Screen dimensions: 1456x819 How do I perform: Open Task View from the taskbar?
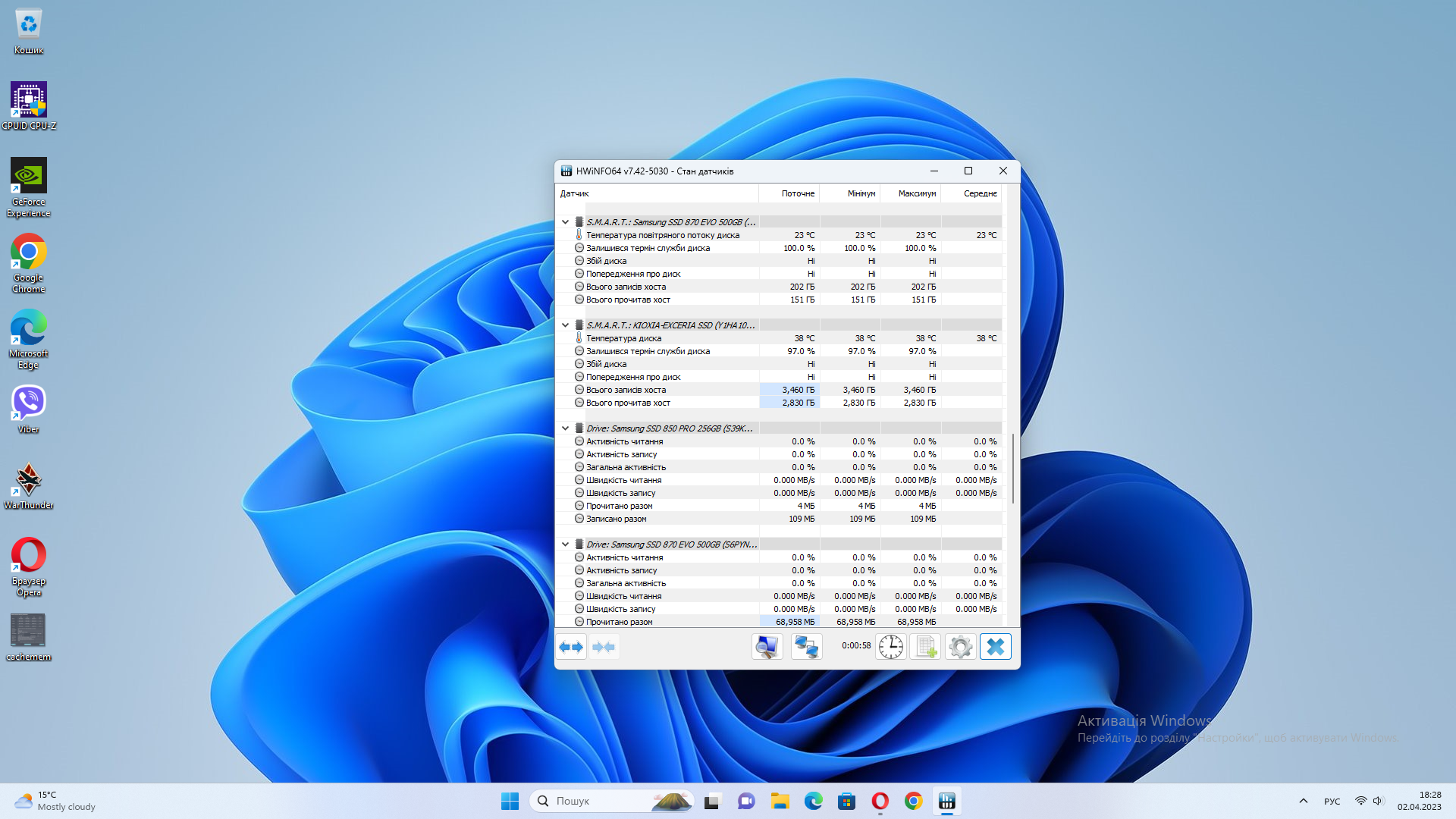(711, 801)
